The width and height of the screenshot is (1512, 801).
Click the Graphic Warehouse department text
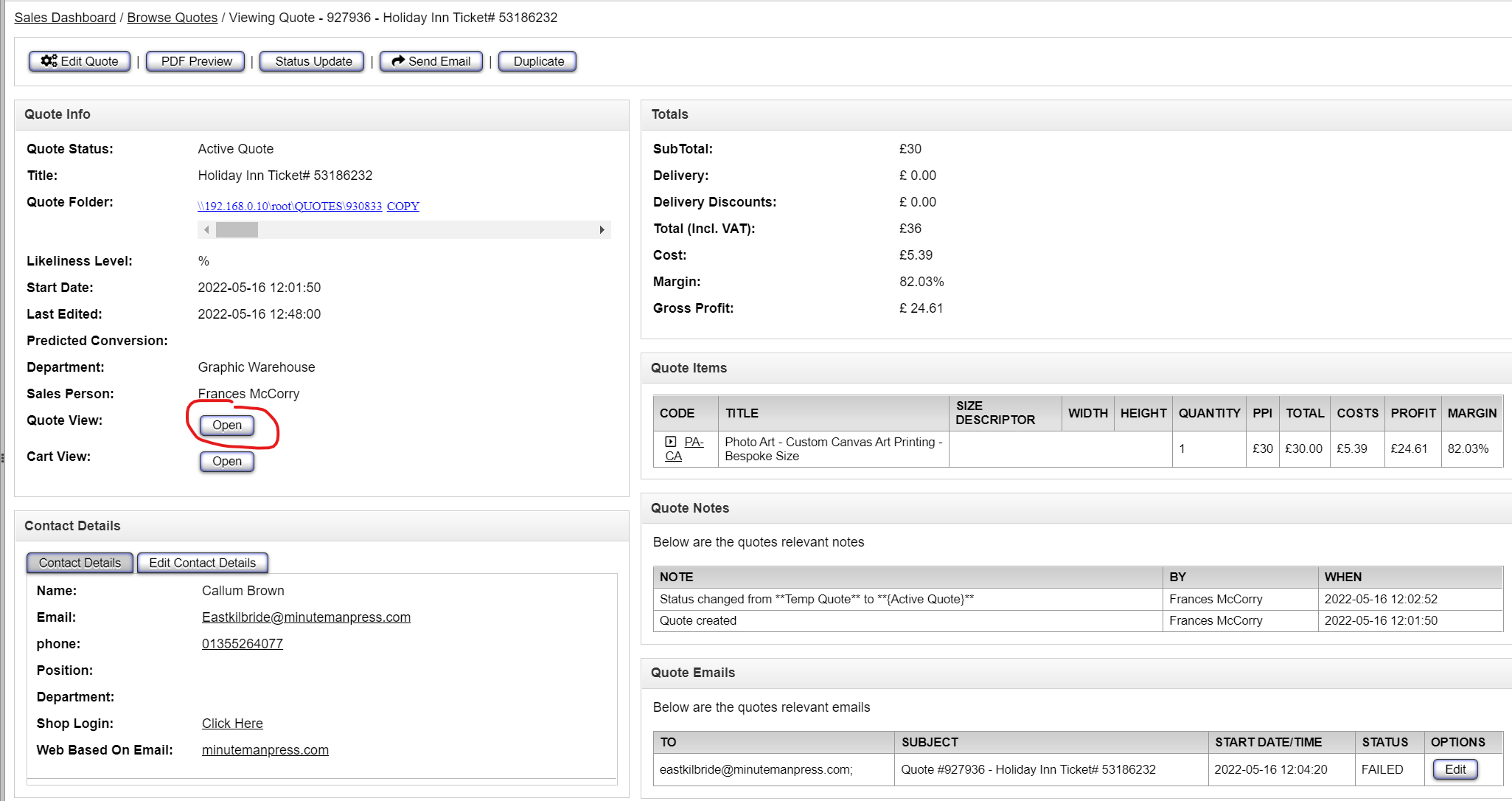pyautogui.click(x=257, y=367)
